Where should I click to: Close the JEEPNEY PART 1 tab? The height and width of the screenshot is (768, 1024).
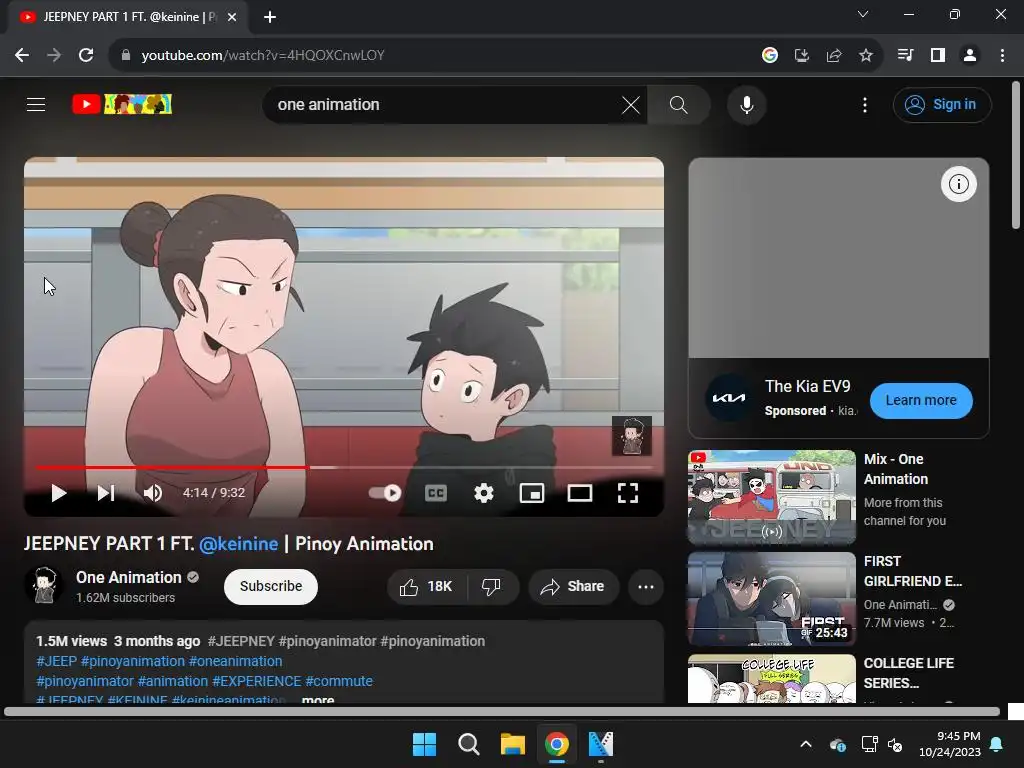232,18
